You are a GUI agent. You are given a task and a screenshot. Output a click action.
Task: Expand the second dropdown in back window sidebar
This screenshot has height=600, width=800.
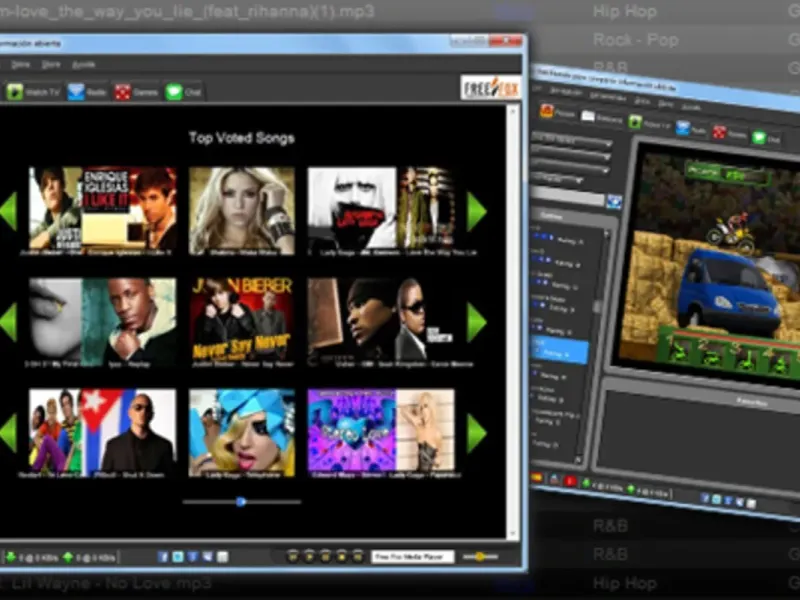571,154
